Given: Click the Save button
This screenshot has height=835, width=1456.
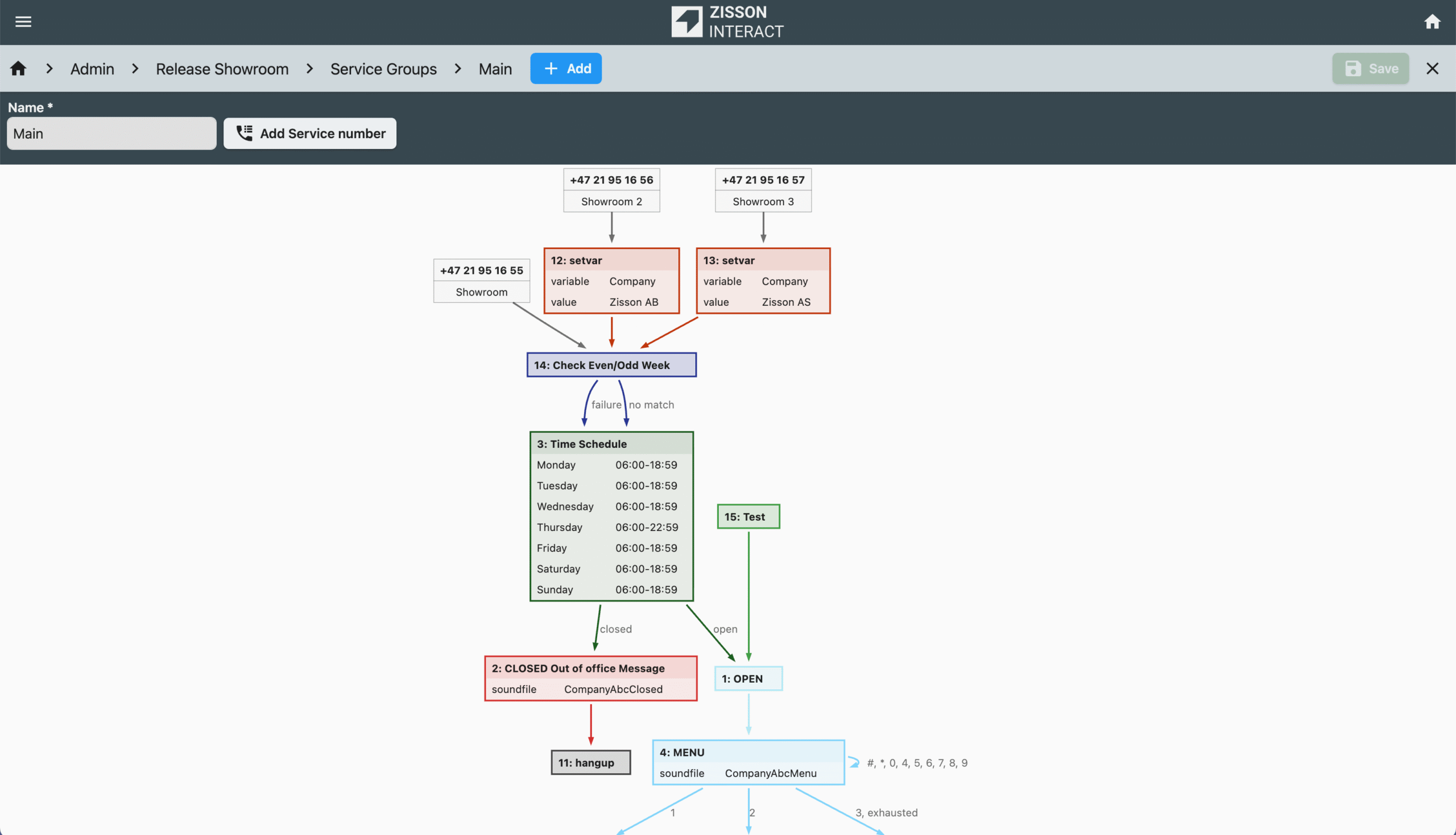Looking at the screenshot, I should [1370, 69].
